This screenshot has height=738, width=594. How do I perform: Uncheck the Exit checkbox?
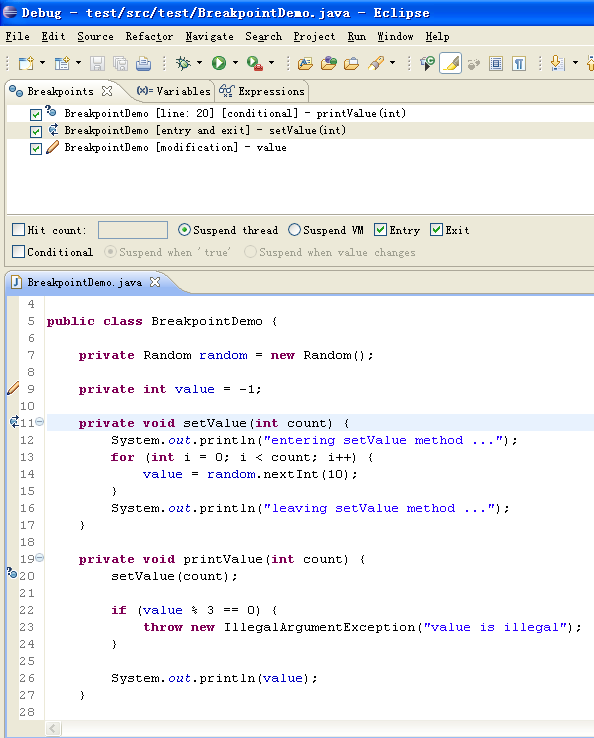tap(436, 230)
